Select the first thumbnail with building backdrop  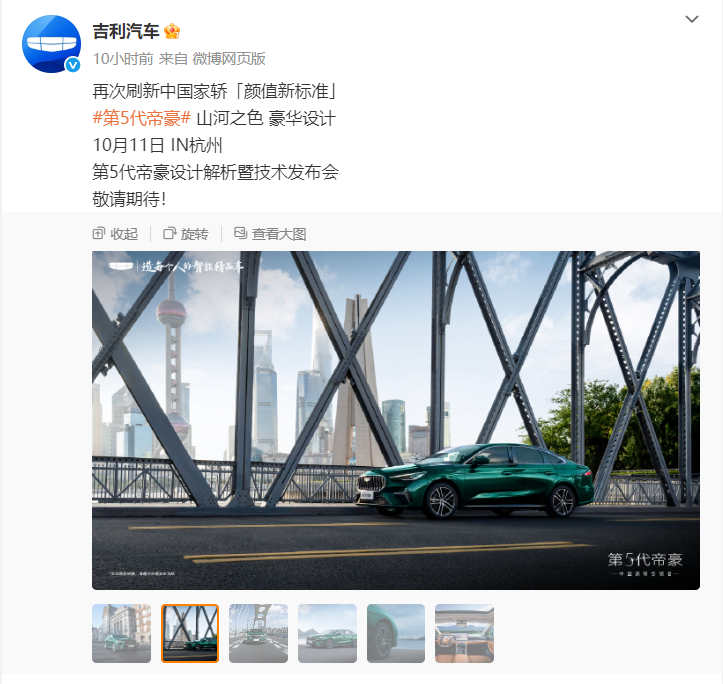tap(121, 633)
